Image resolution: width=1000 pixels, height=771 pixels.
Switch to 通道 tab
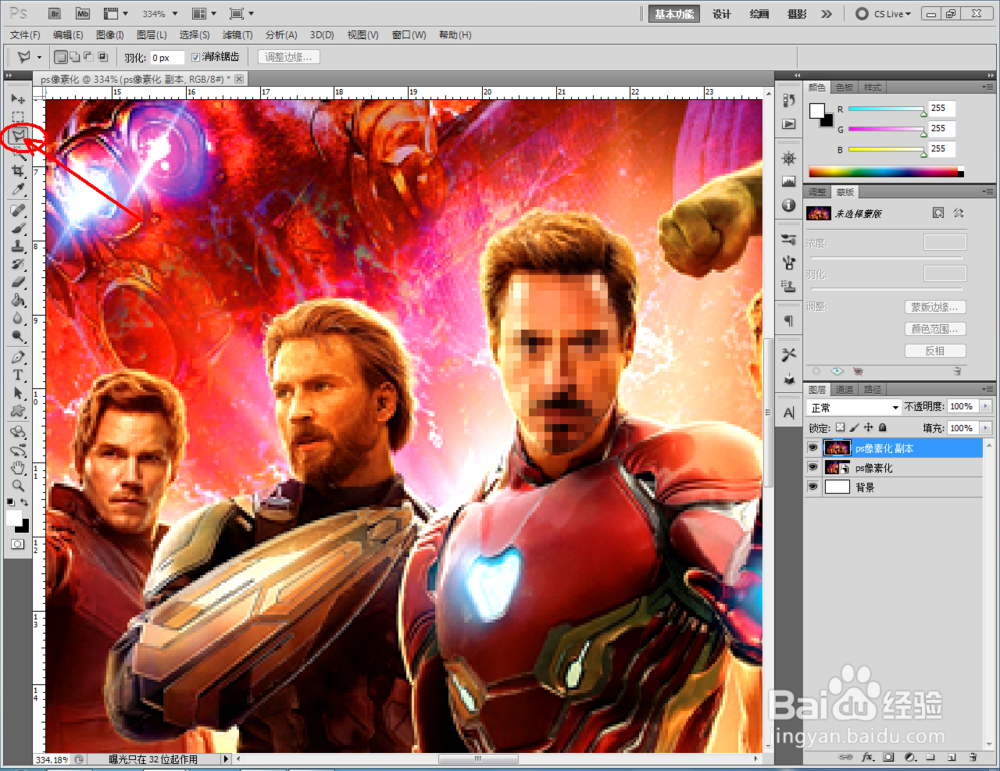844,390
